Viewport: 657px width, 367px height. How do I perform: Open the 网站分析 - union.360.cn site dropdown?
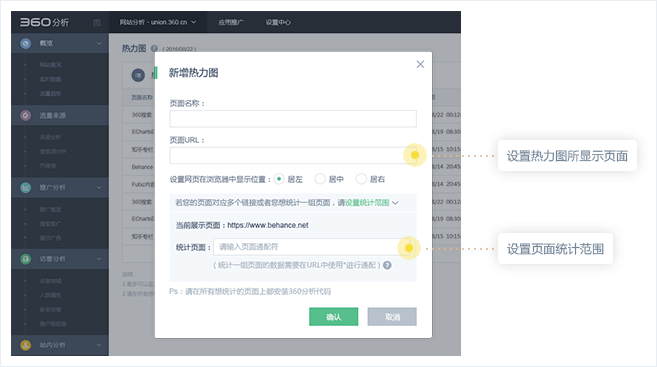pyautogui.click(x=158, y=22)
